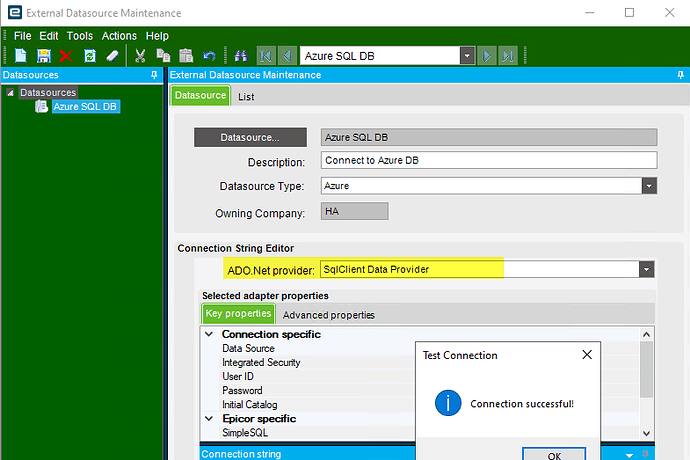Open the Edit menu
690x460 pixels.
(49, 36)
